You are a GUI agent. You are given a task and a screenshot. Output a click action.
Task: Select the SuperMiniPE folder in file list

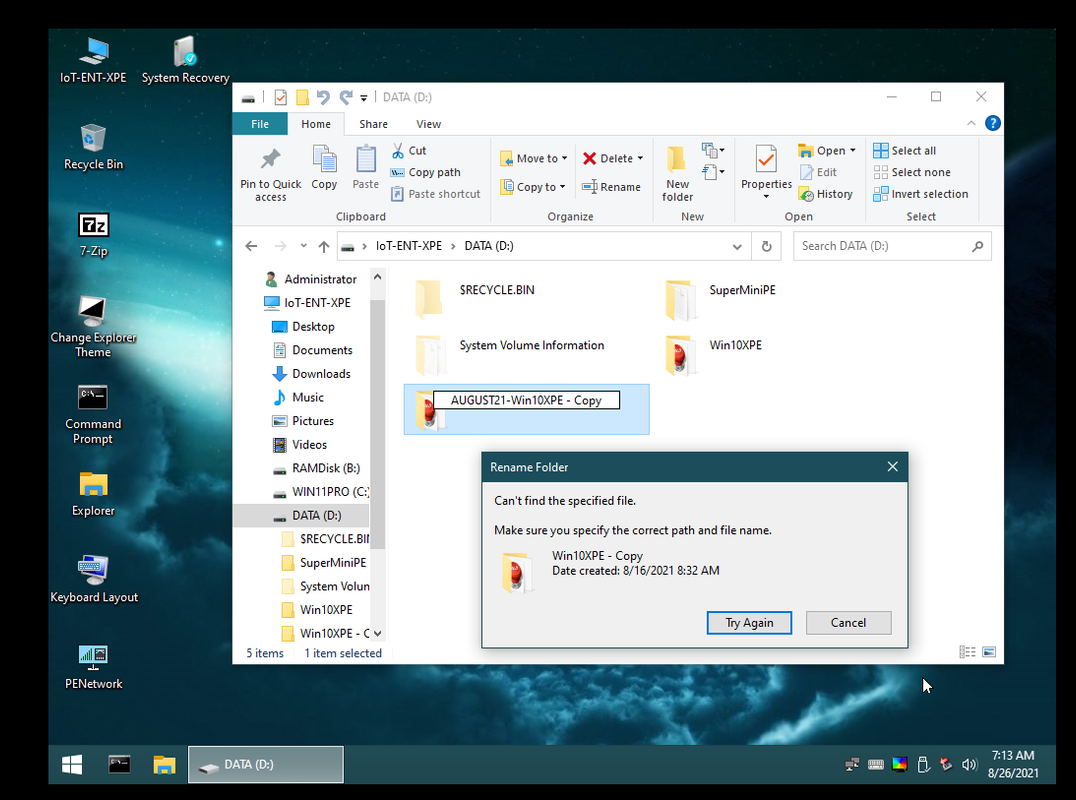[x=721, y=300]
